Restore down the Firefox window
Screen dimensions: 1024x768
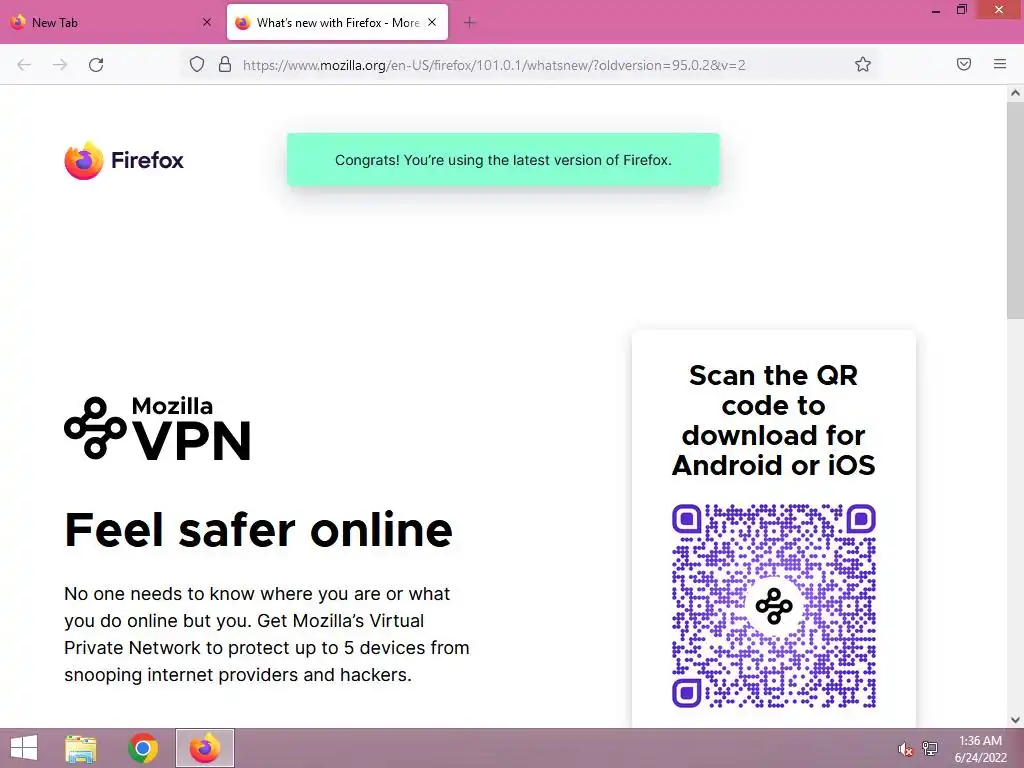961,10
